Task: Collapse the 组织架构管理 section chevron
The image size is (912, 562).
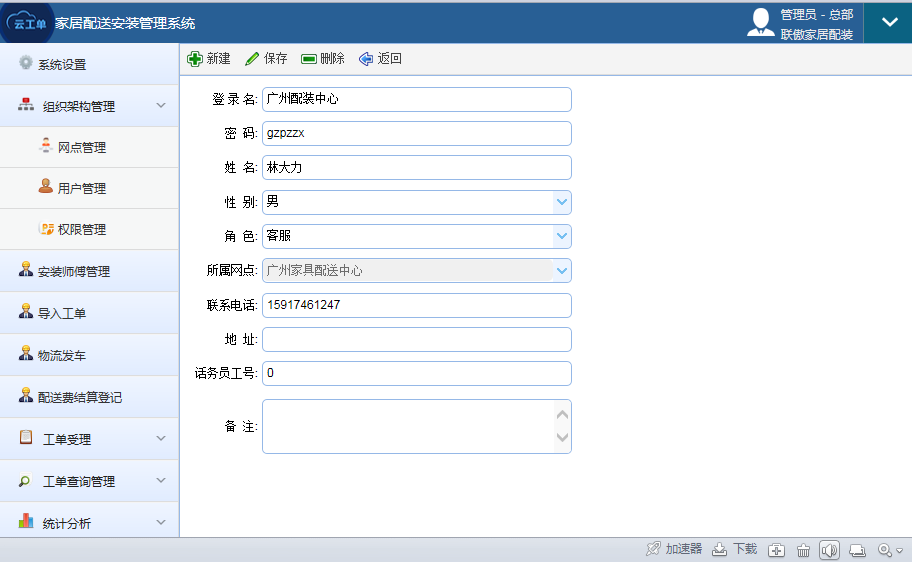Action: point(161,105)
